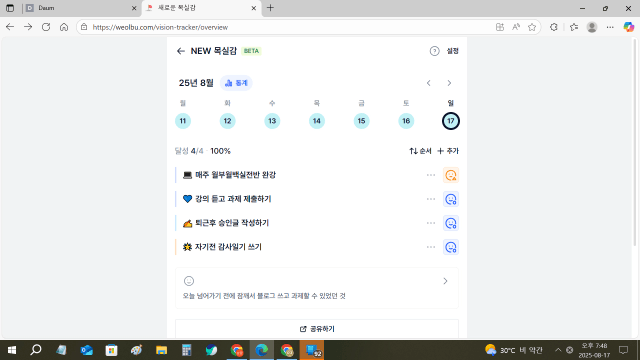The height and width of the screenshot is (360, 640).
Task: Click the browser back button
Action: click(x=10, y=27)
